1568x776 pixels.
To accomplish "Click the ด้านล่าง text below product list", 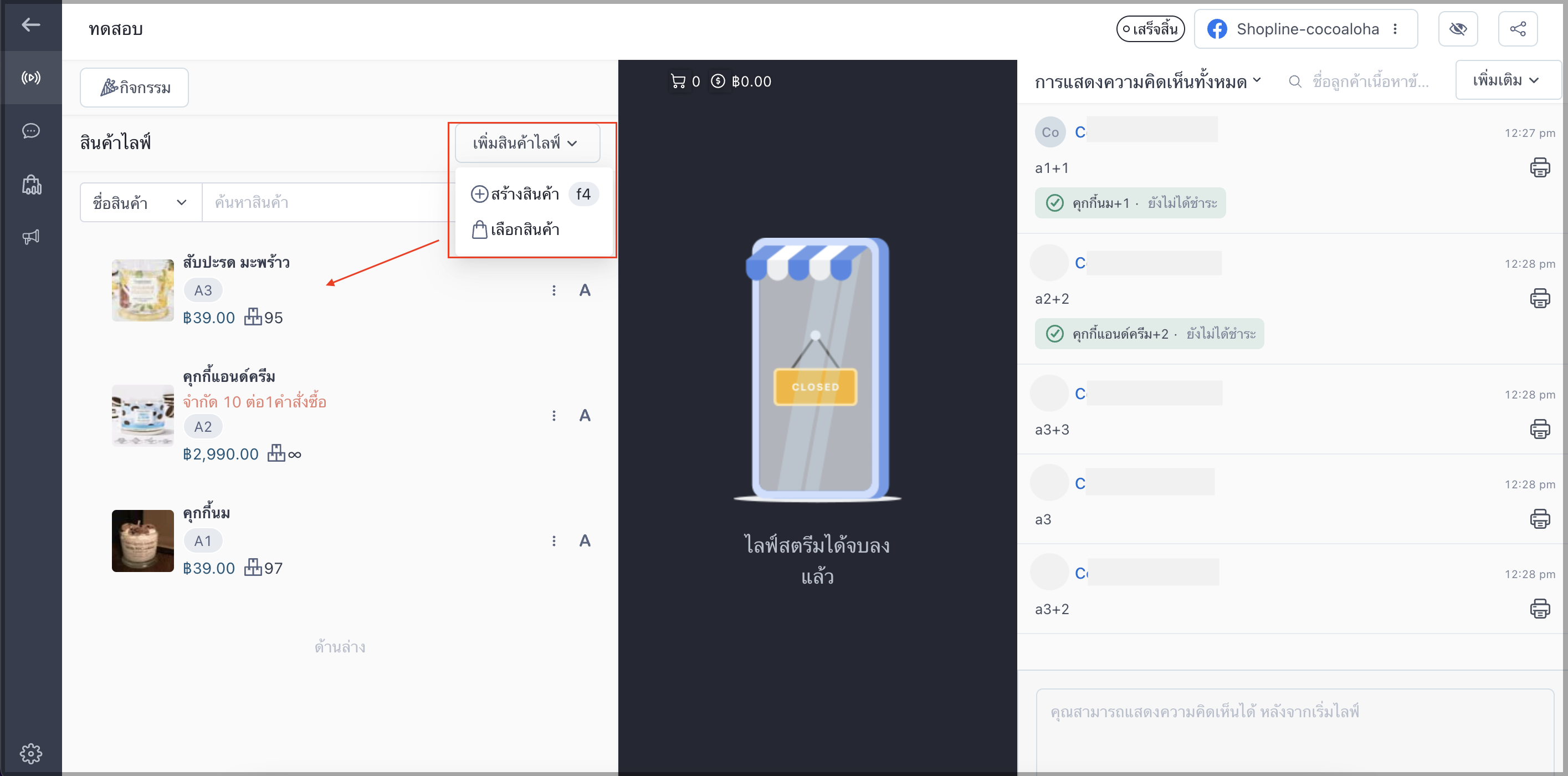I will pyautogui.click(x=340, y=647).
